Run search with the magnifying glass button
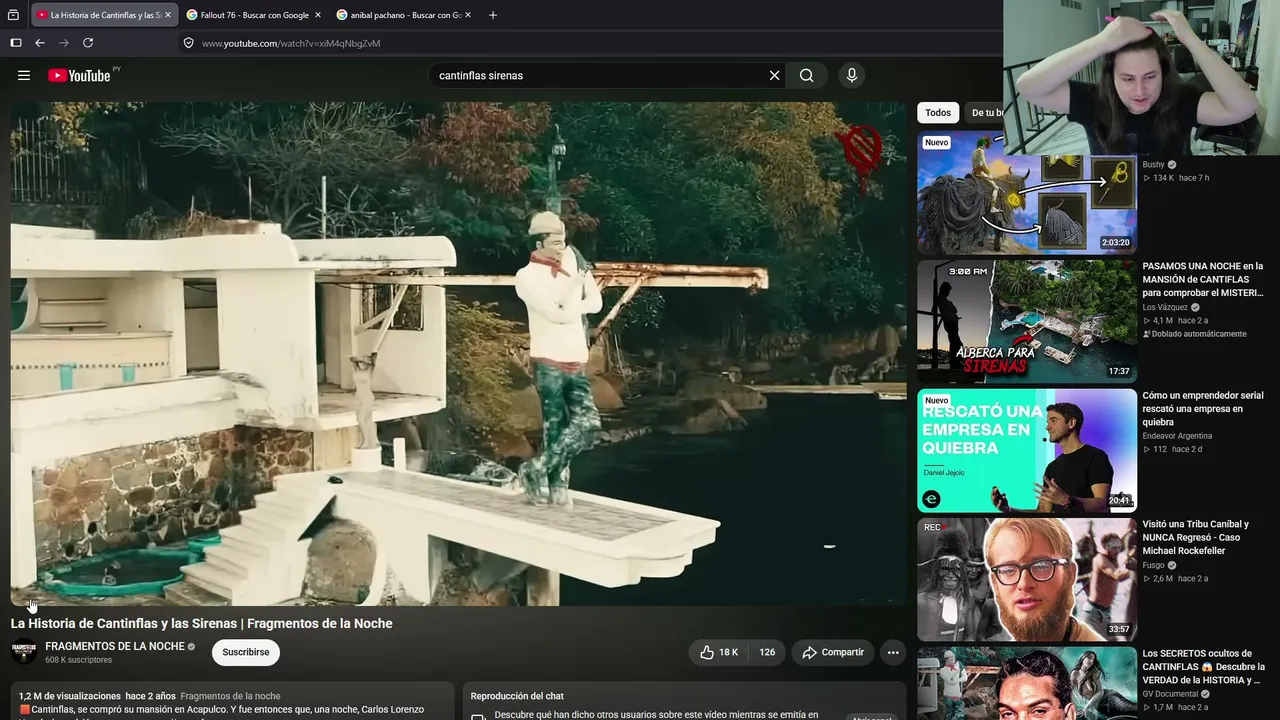This screenshot has height=720, width=1280. coord(807,75)
